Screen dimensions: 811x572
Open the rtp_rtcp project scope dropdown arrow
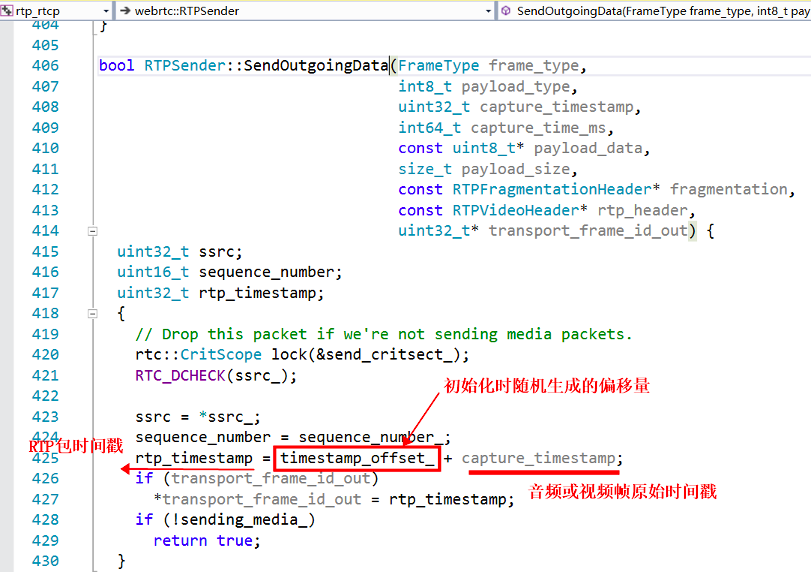pyautogui.click(x=105, y=11)
